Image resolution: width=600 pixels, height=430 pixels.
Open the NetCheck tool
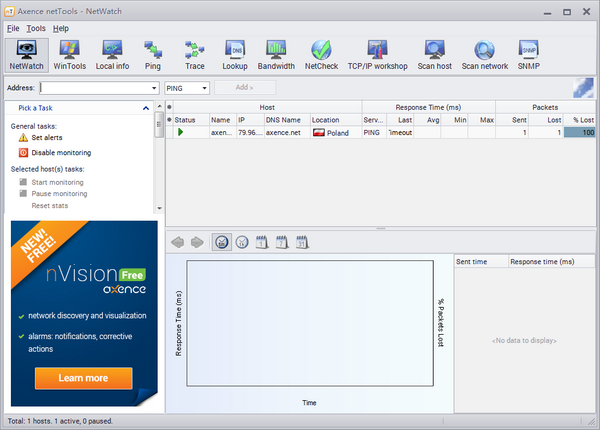coord(321,55)
